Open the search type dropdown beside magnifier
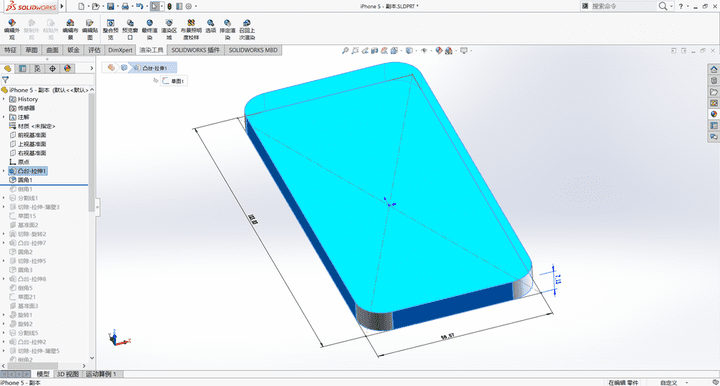Image resolution: width=720 pixels, height=386 pixels. click(671, 6)
